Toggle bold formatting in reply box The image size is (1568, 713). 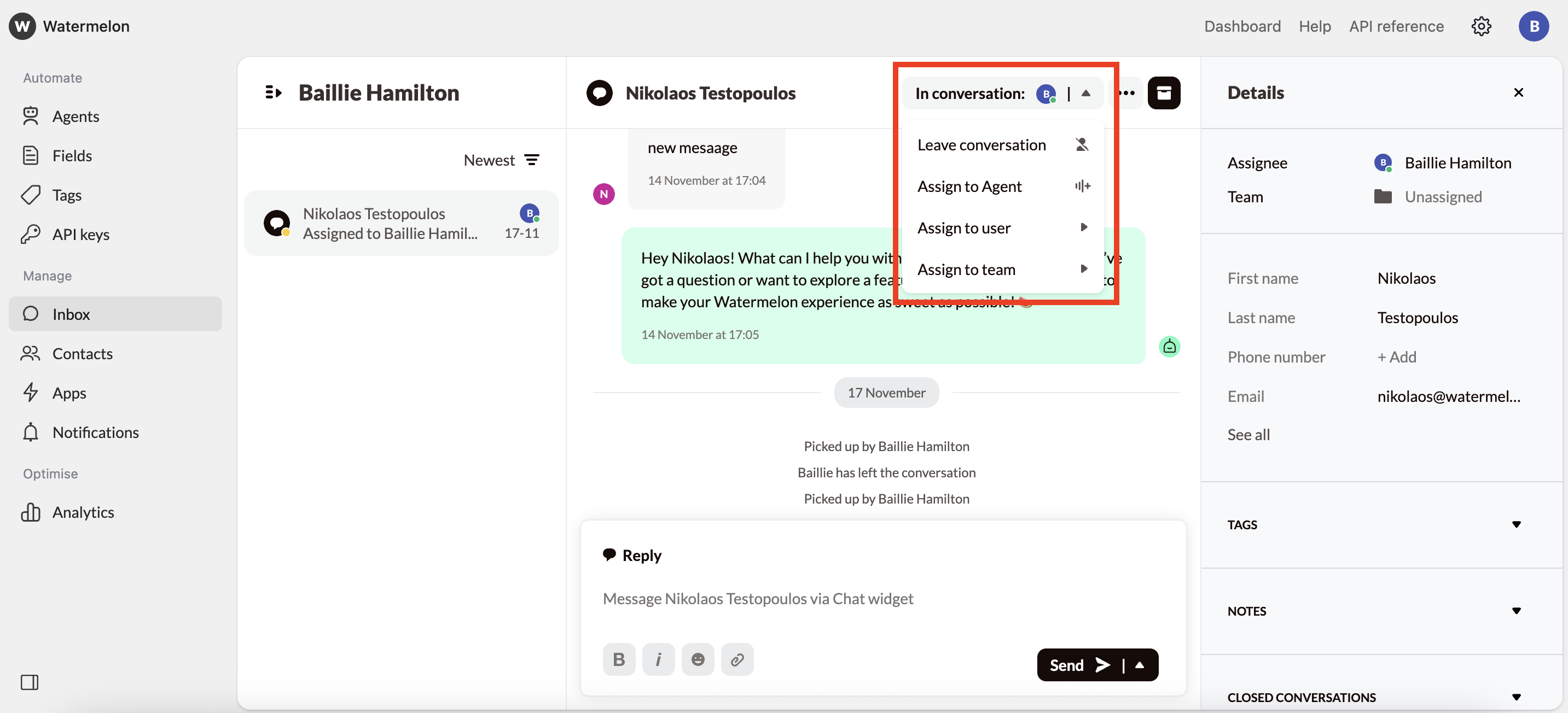coord(618,659)
